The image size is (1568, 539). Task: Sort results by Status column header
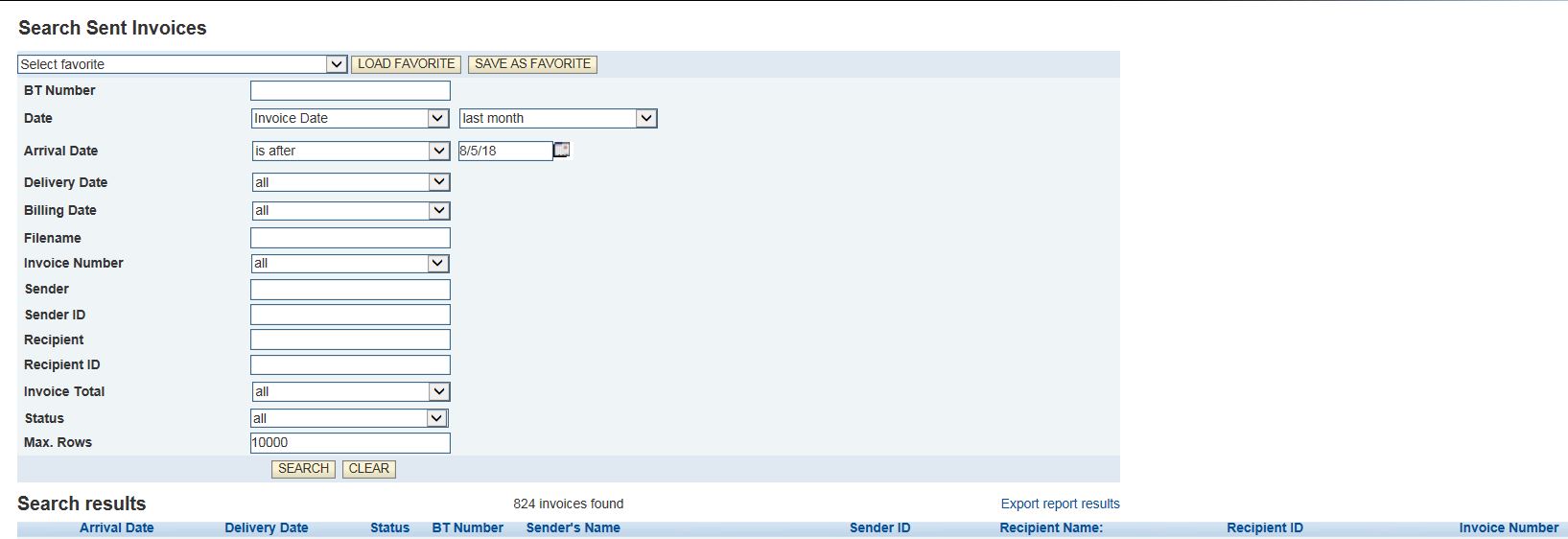[x=389, y=527]
